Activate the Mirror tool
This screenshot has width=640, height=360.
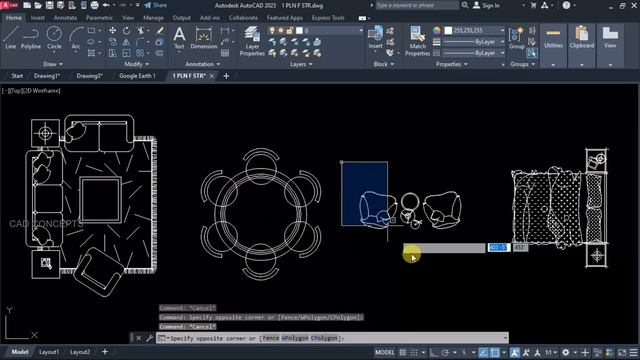point(127,42)
